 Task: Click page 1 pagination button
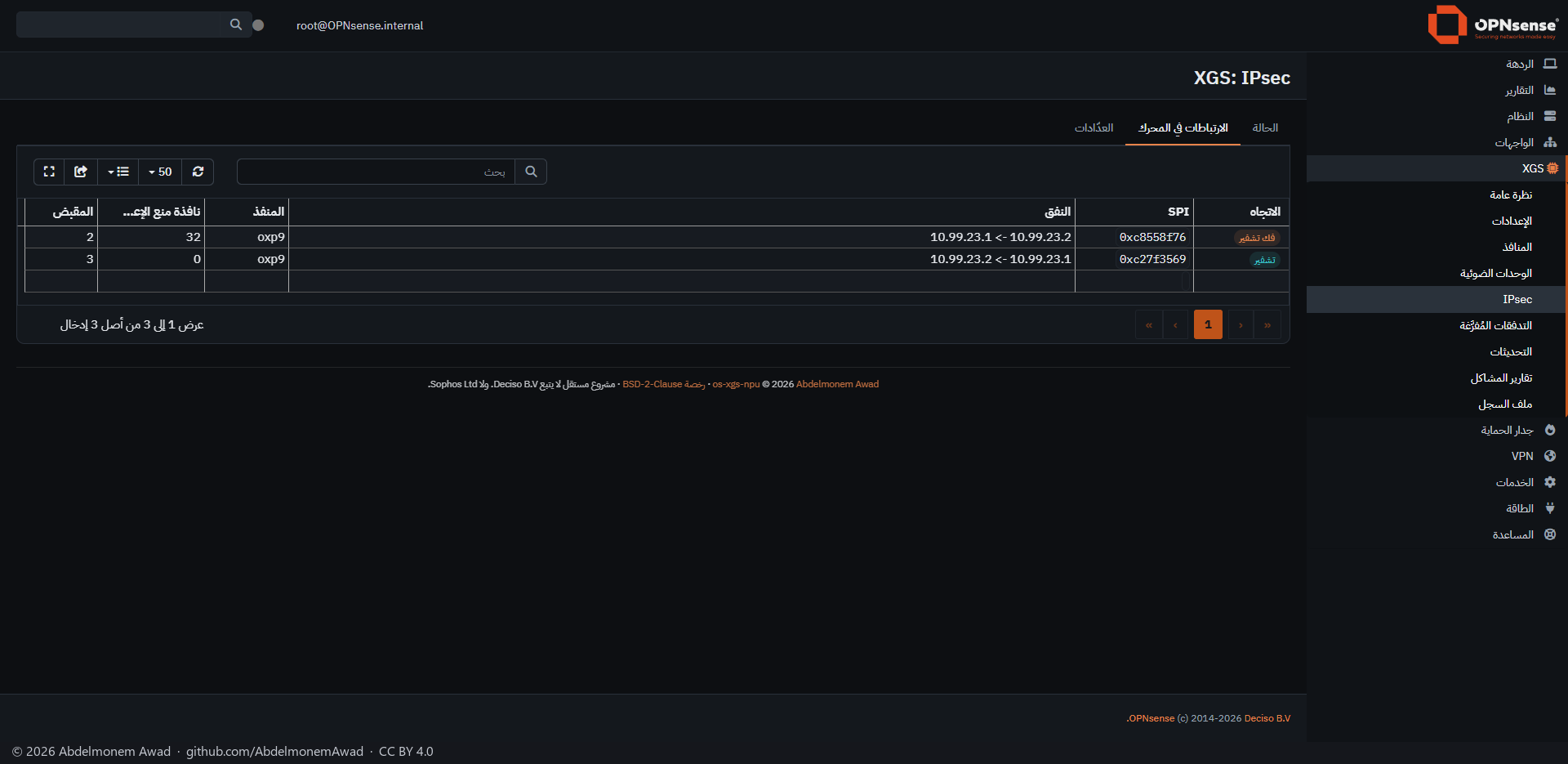click(x=1208, y=324)
